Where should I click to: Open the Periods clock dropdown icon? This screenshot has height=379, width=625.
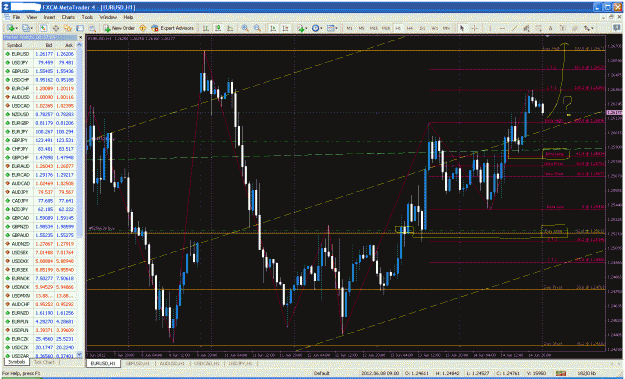[317, 28]
